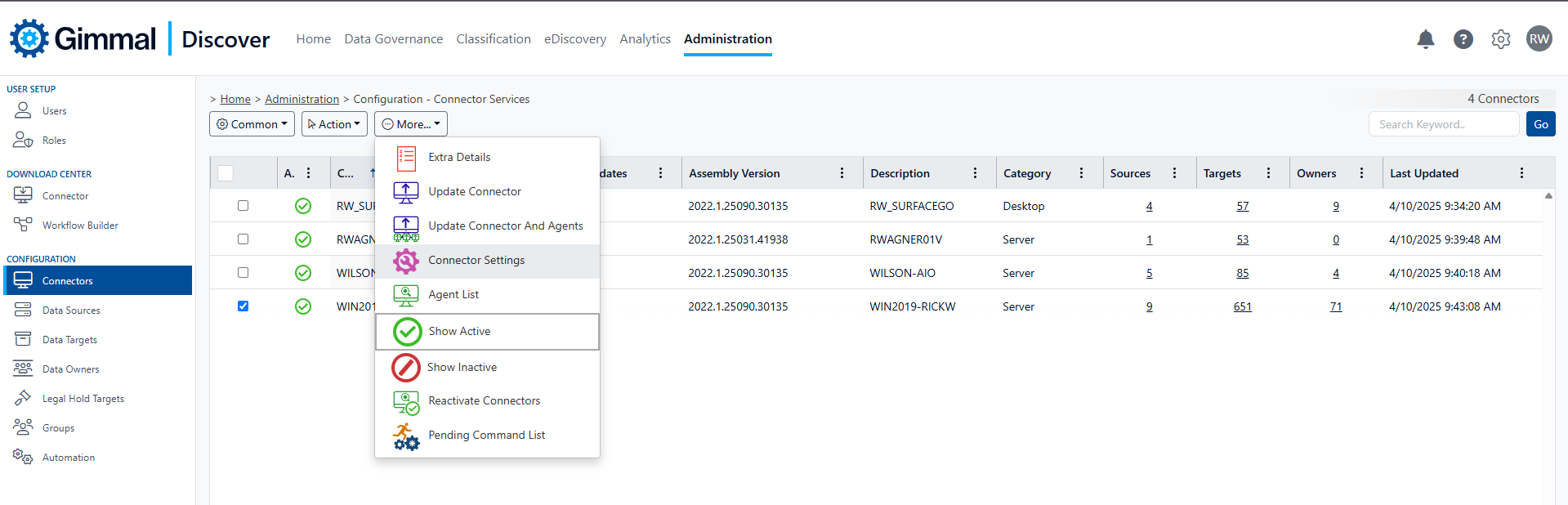Click the Extra Details list icon
The image size is (1568, 505).
[406, 158]
